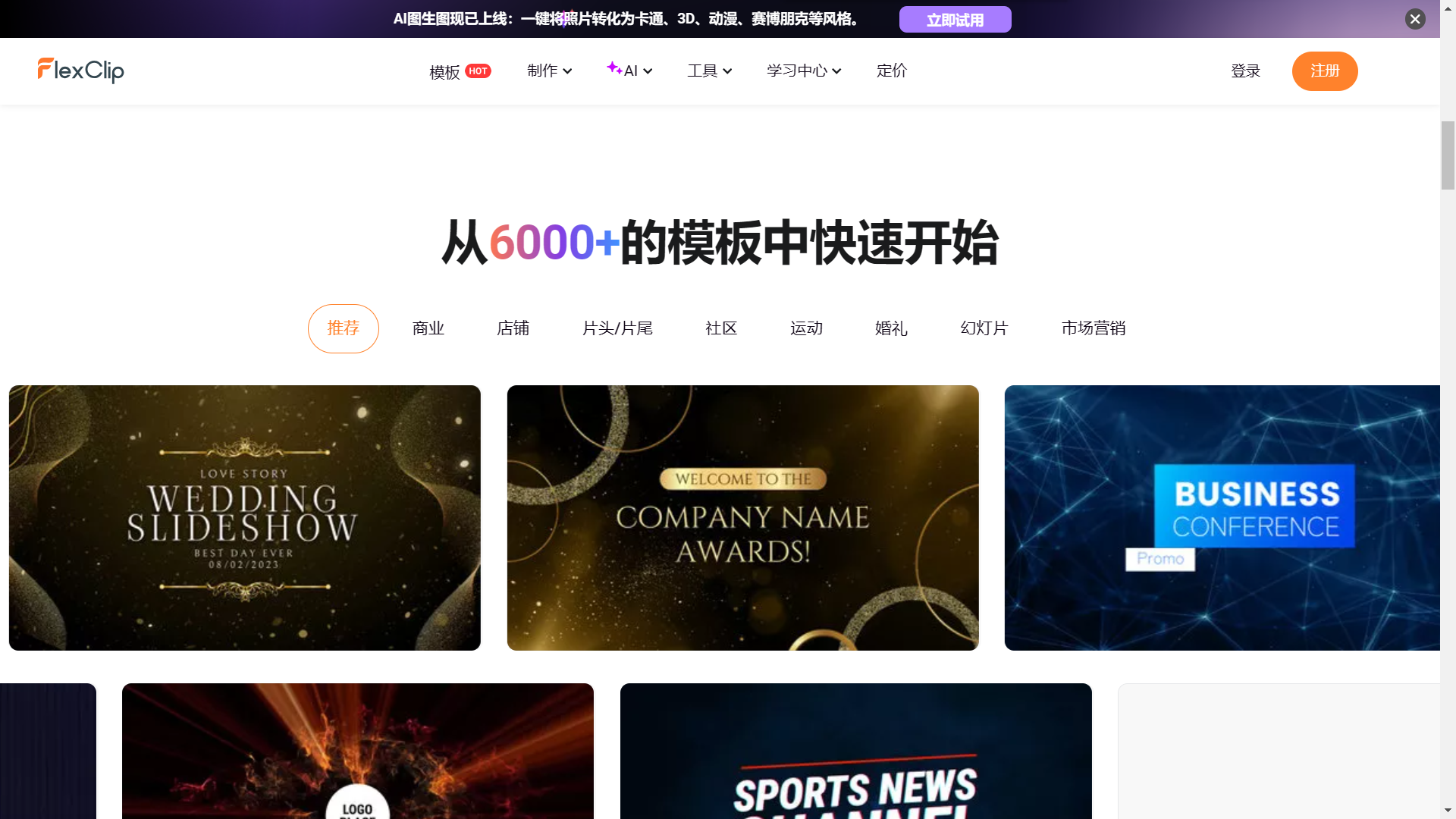Expand the 工具 dropdown

point(709,71)
